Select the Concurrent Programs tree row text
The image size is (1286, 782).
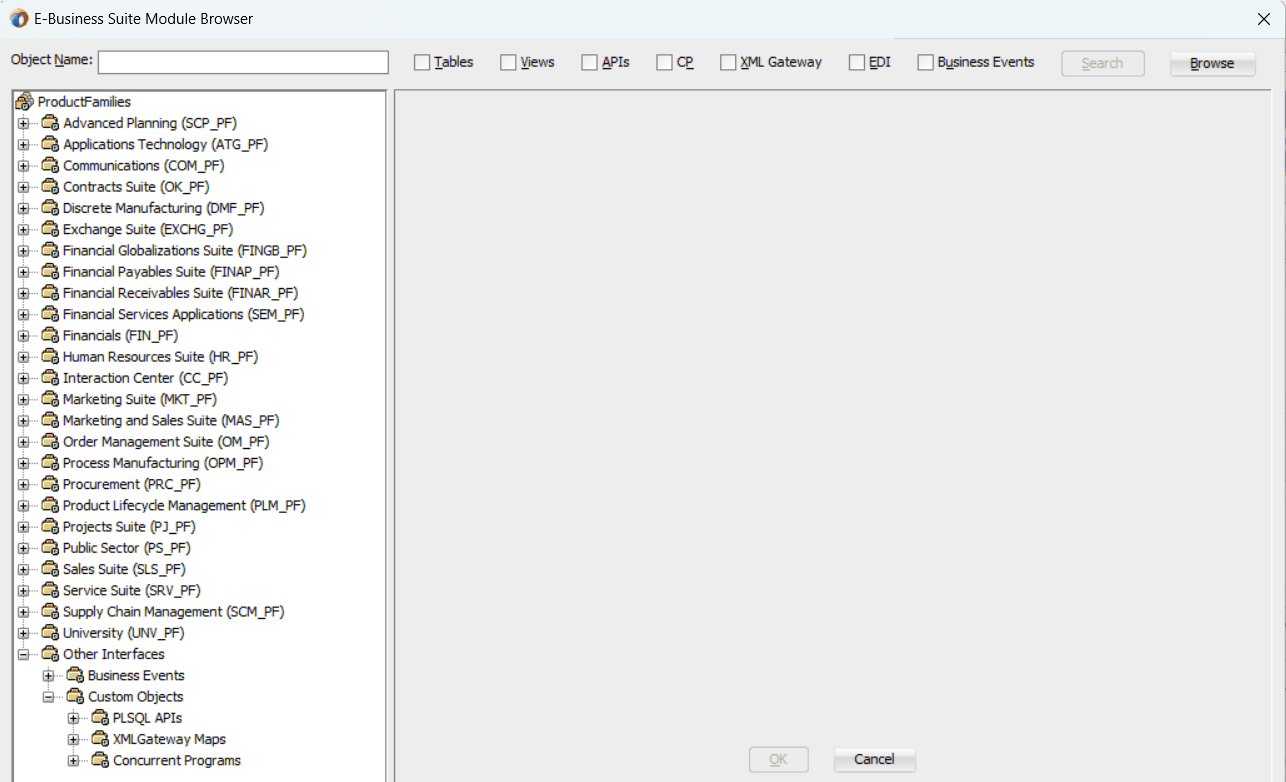[177, 761]
